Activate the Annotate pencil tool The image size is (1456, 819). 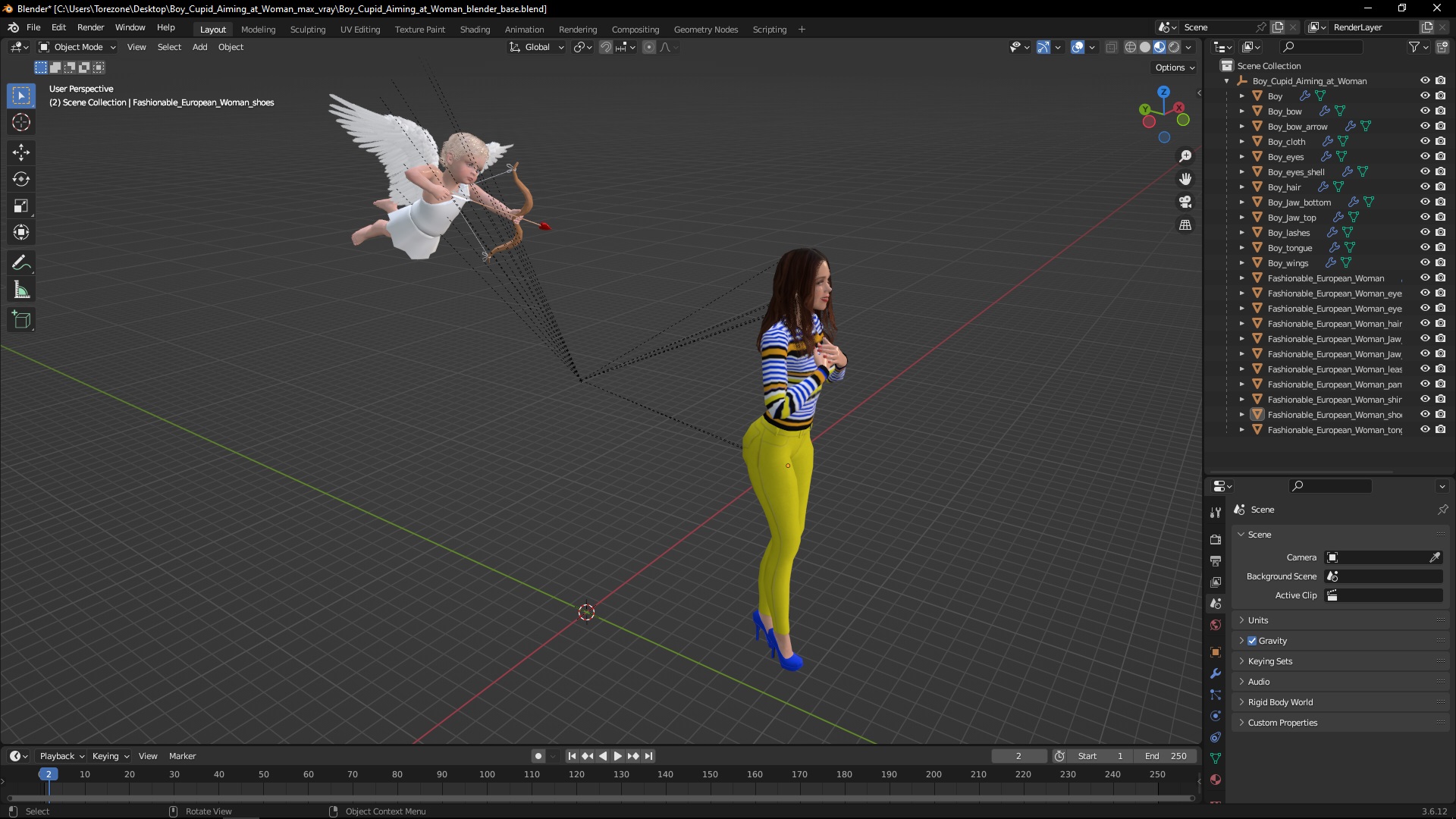pos(21,263)
